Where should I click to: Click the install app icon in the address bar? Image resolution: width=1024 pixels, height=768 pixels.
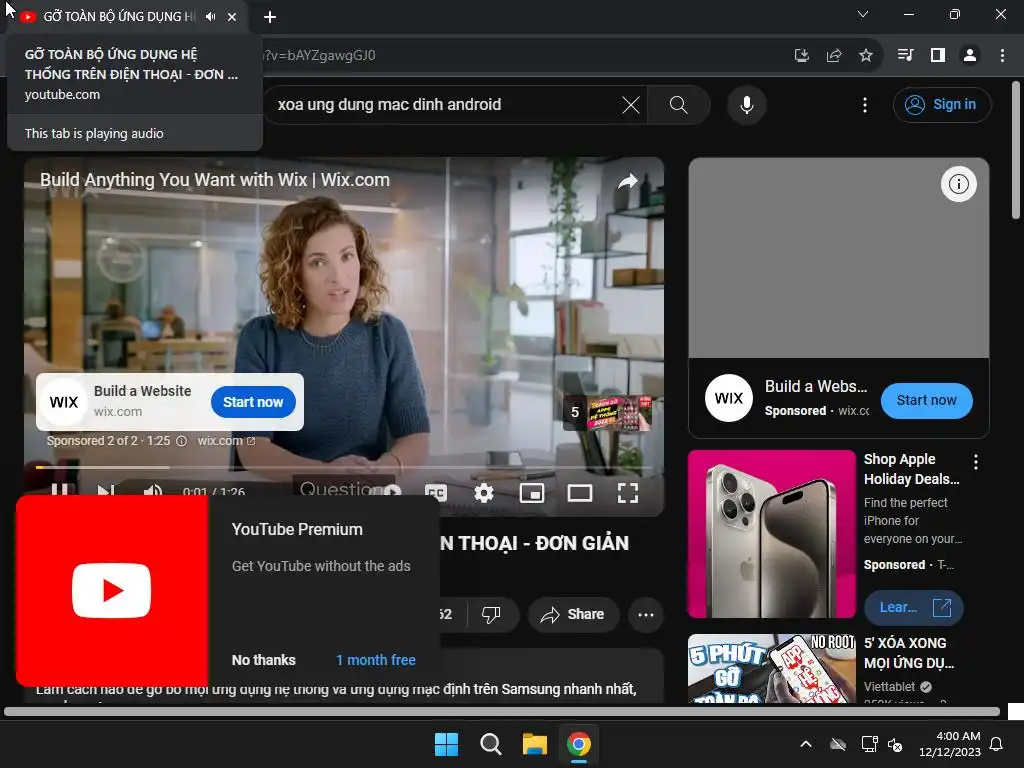[x=801, y=56]
